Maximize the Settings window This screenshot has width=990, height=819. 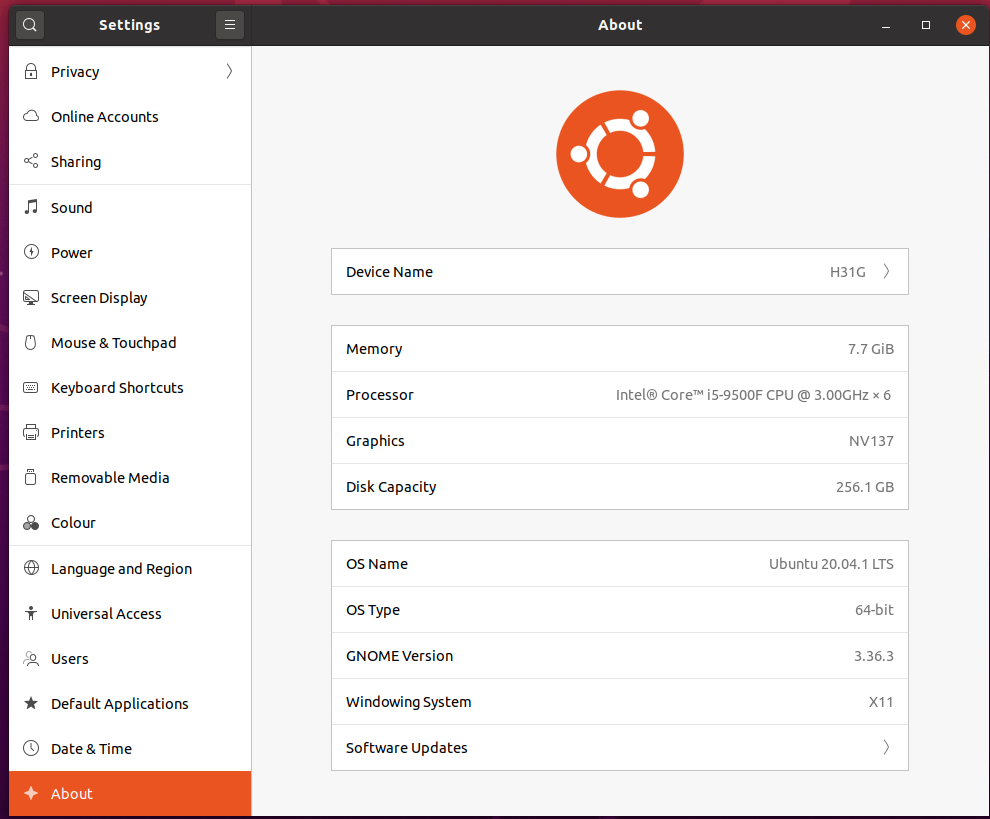[x=926, y=25]
